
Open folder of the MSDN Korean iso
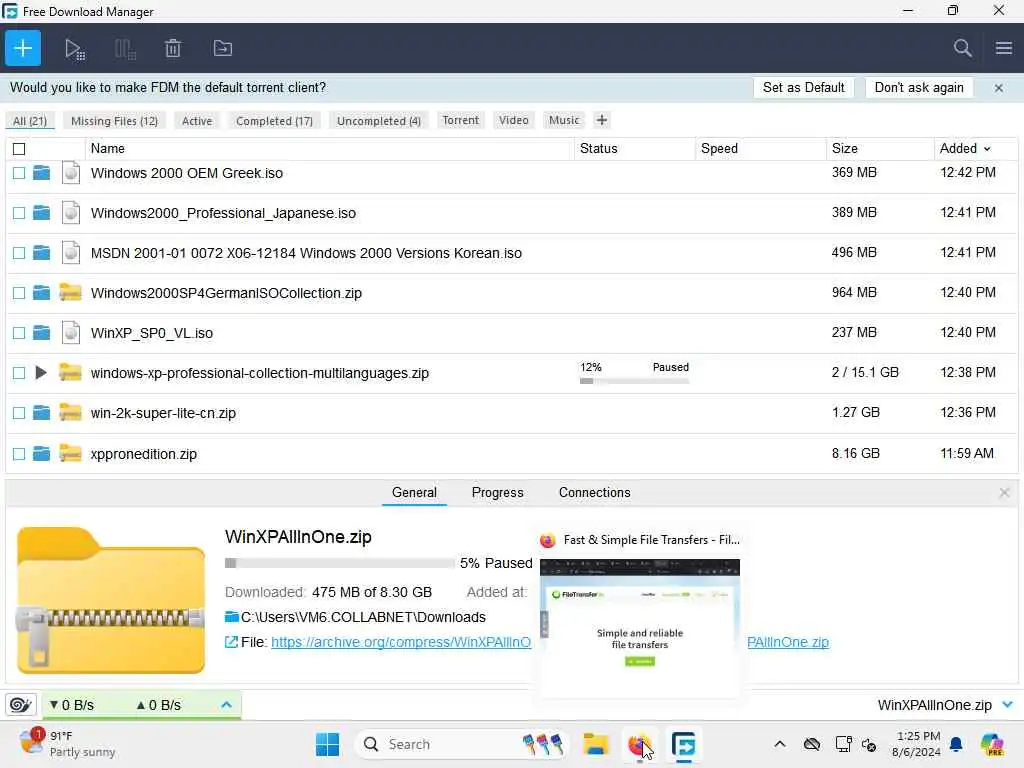[x=41, y=253]
